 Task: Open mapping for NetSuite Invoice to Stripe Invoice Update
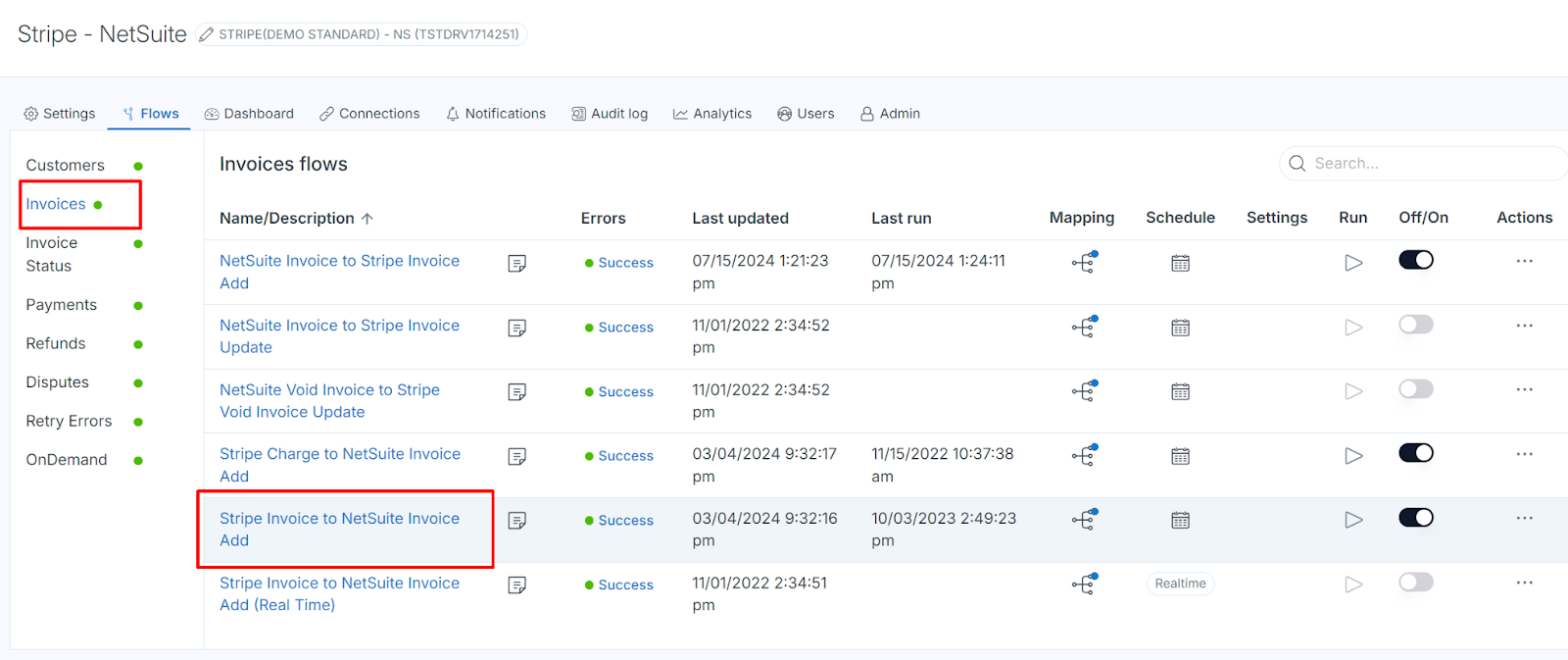(1084, 327)
